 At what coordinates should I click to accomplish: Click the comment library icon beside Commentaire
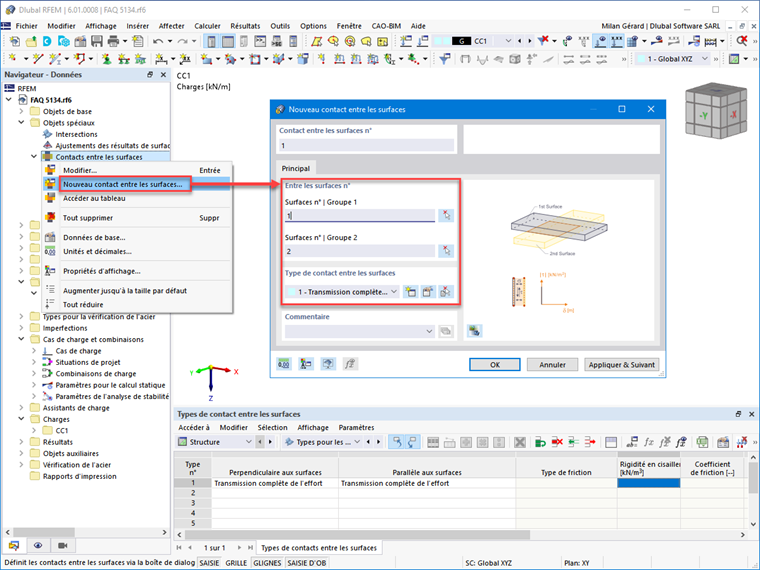click(x=445, y=332)
